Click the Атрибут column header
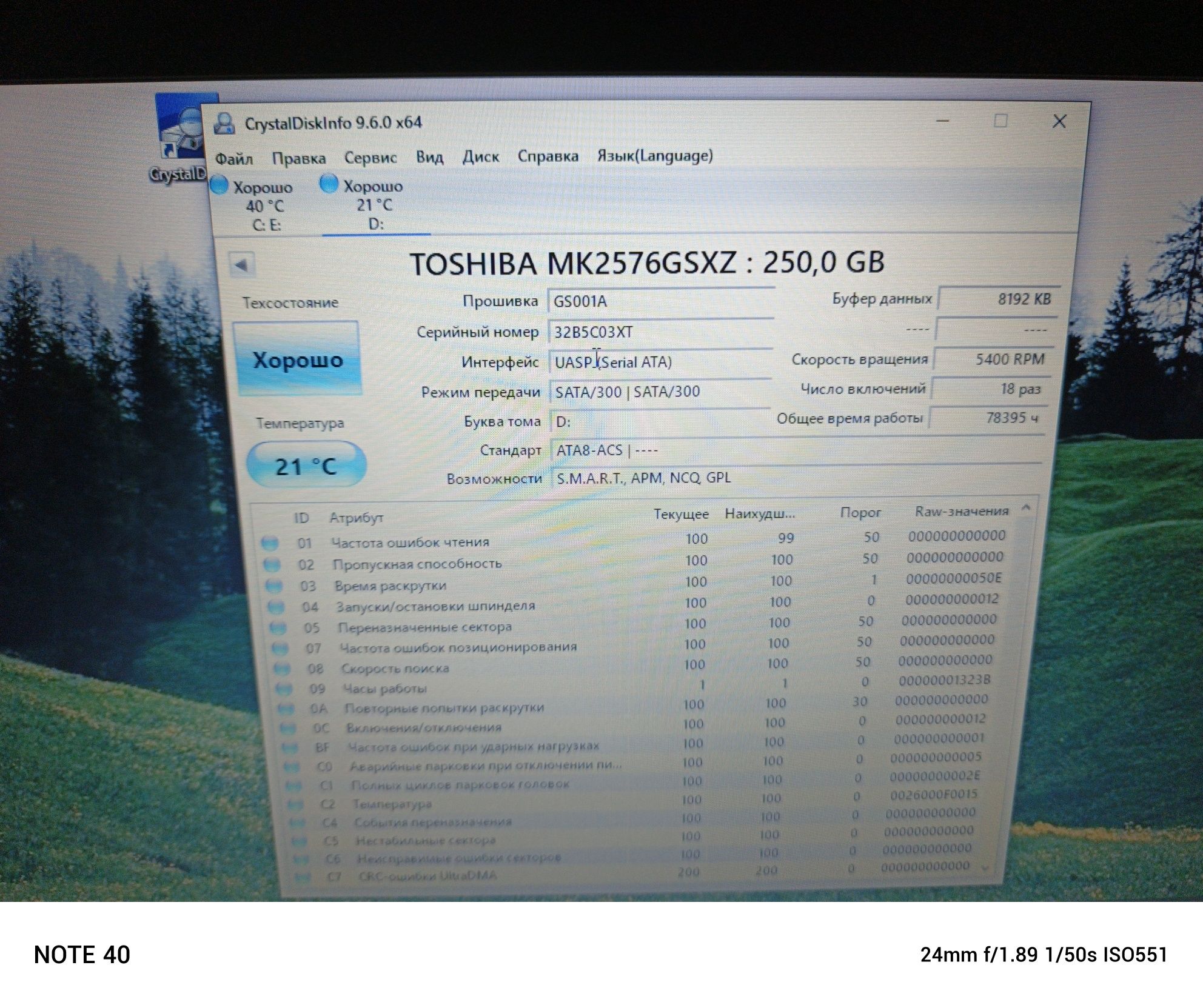The height and width of the screenshot is (1008, 1203). coord(357,518)
